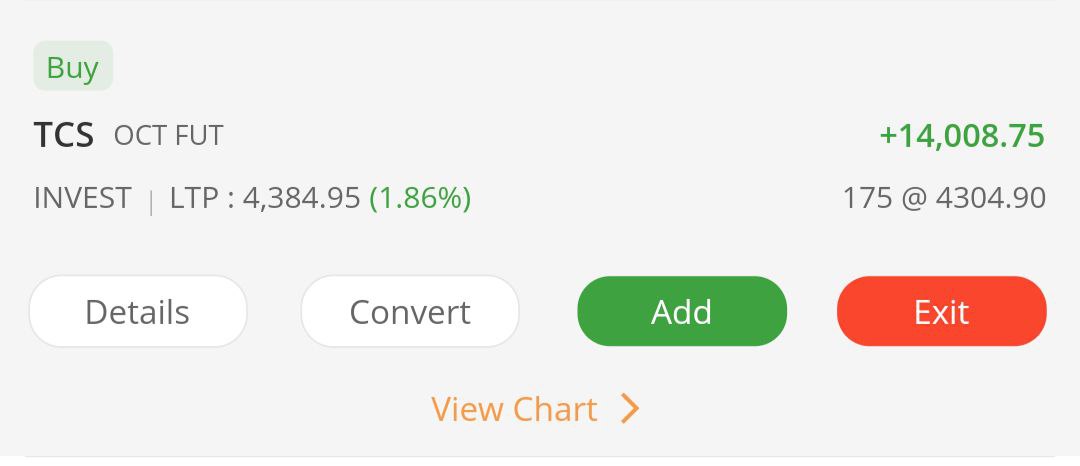1080x466 pixels.
Task: Click the 4304.90 average price
Action: tap(990, 198)
